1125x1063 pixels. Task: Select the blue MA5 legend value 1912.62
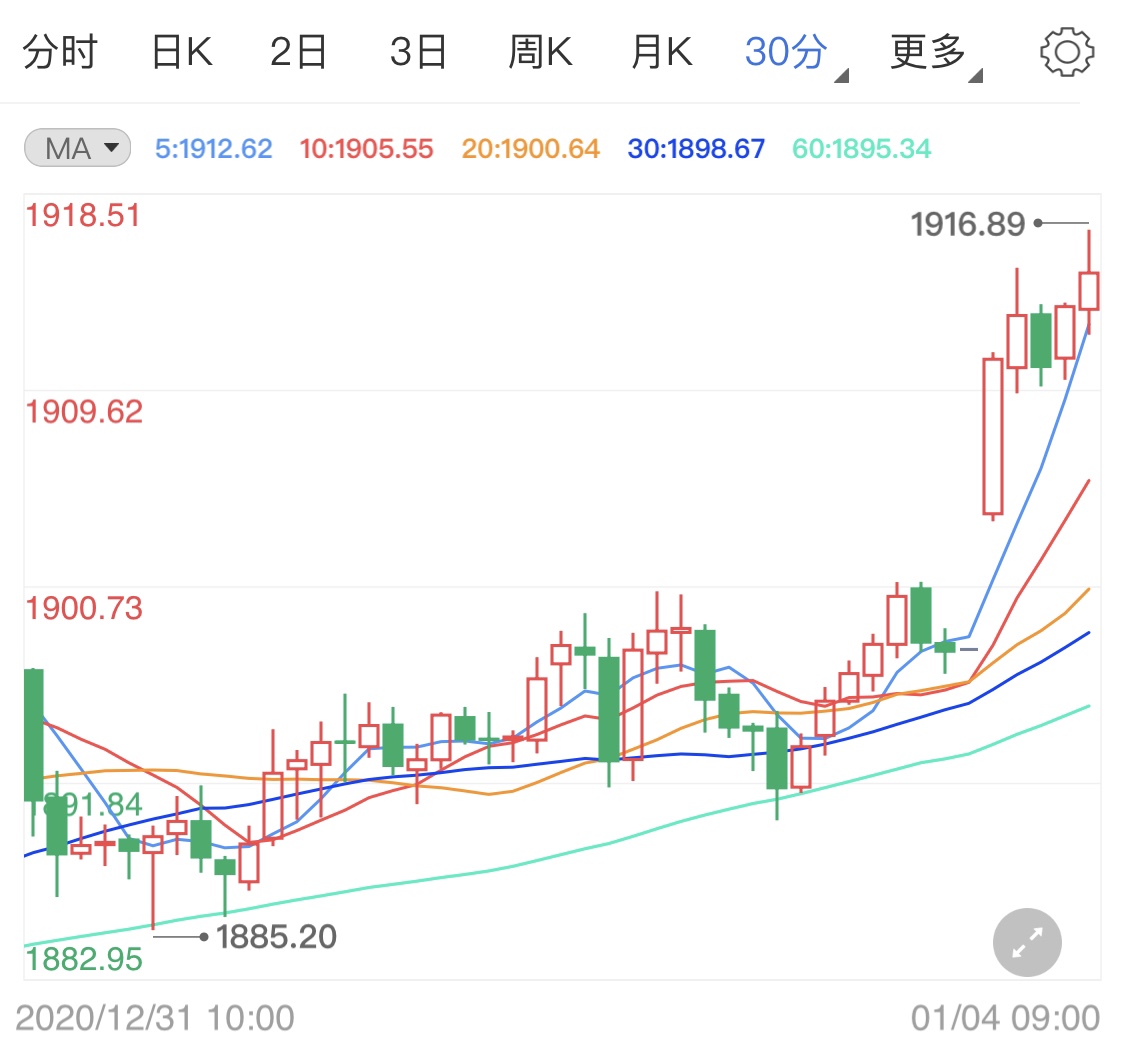[x=213, y=146]
